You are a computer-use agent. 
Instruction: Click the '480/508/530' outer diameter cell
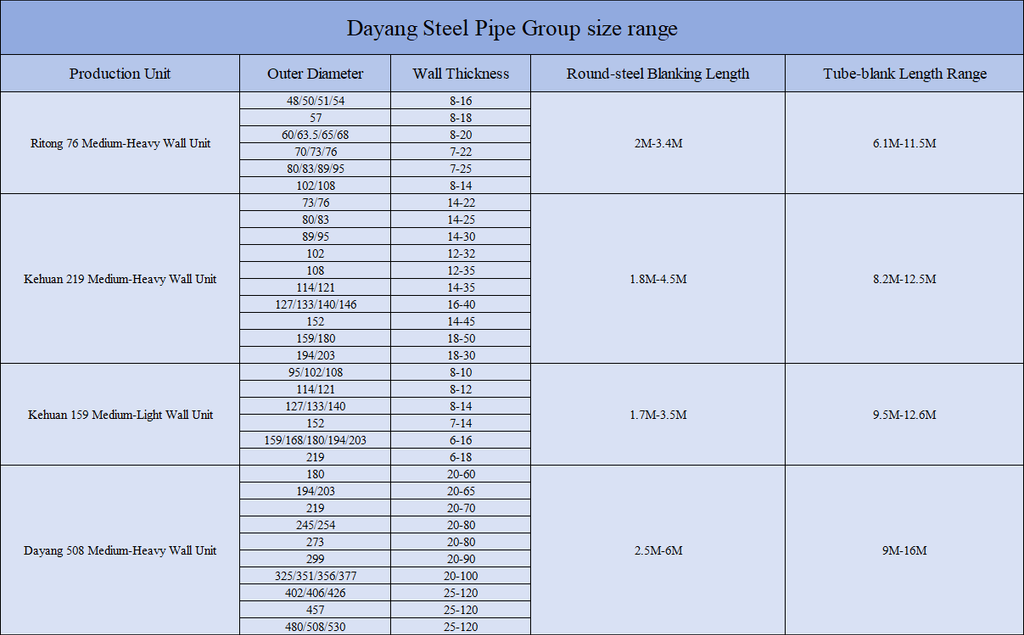[x=315, y=627]
